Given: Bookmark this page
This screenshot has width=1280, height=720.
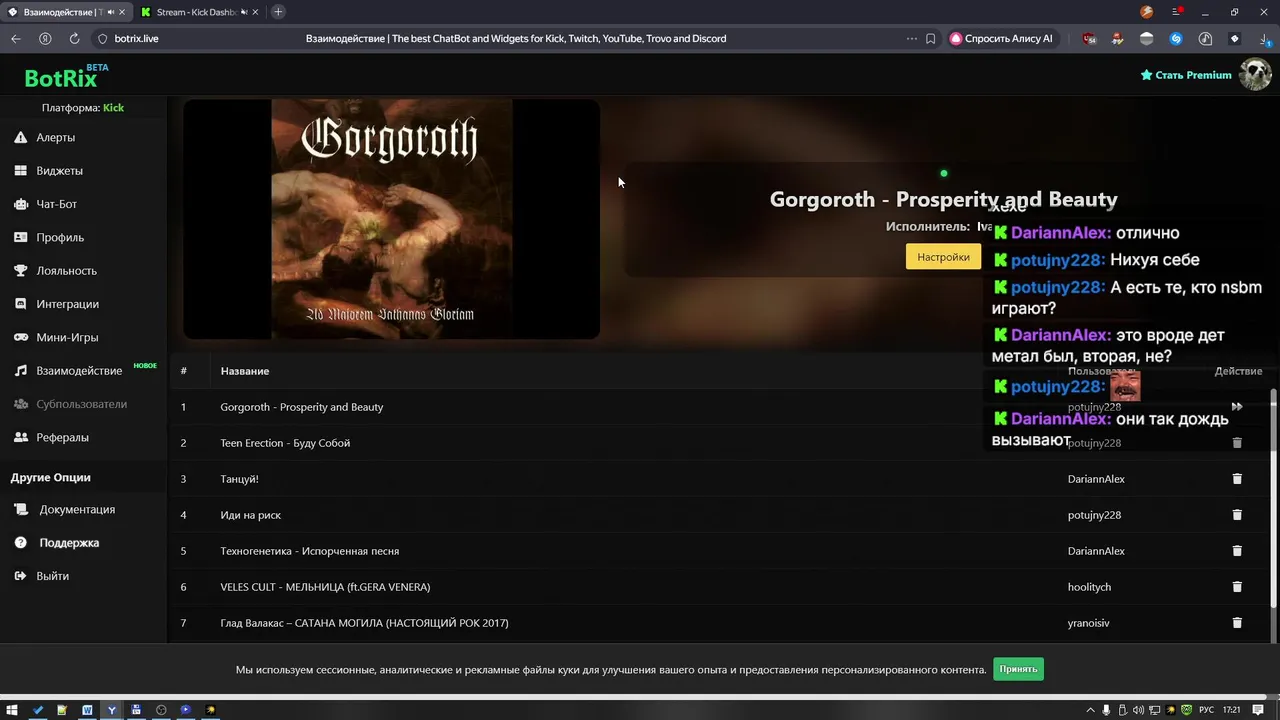Looking at the screenshot, I should click(x=930, y=39).
